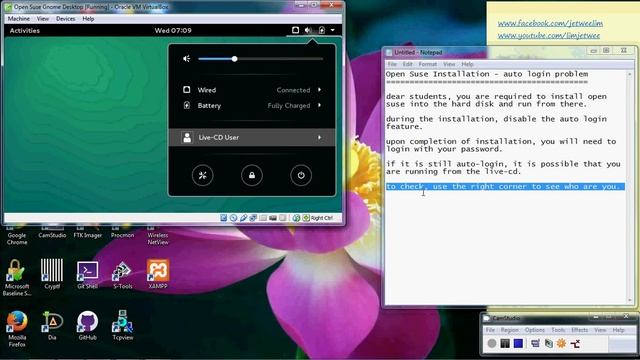This screenshot has width=640, height=360.
Task: Open the Notepad File menu
Action: 392,64
